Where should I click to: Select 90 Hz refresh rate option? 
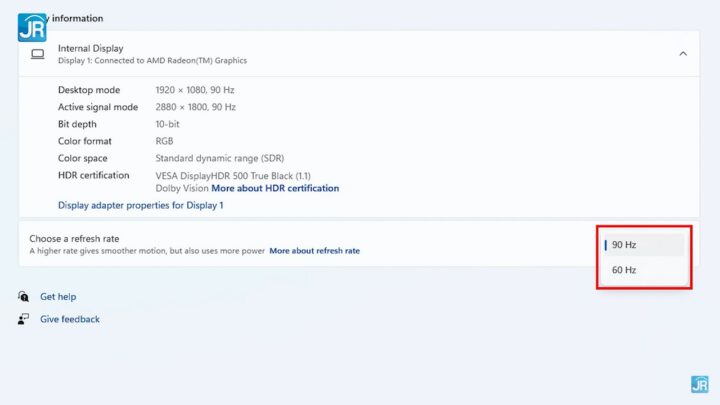click(x=644, y=245)
